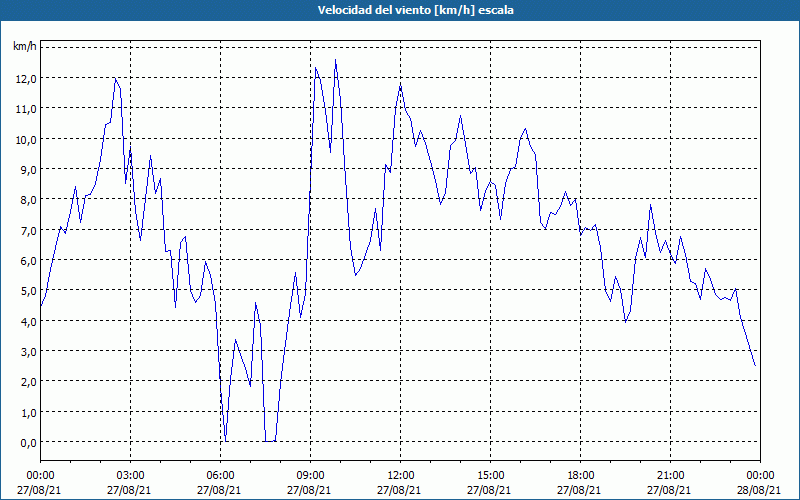Select the 9,0 y-axis value
Screen dimensions: 800x500
click(29, 169)
